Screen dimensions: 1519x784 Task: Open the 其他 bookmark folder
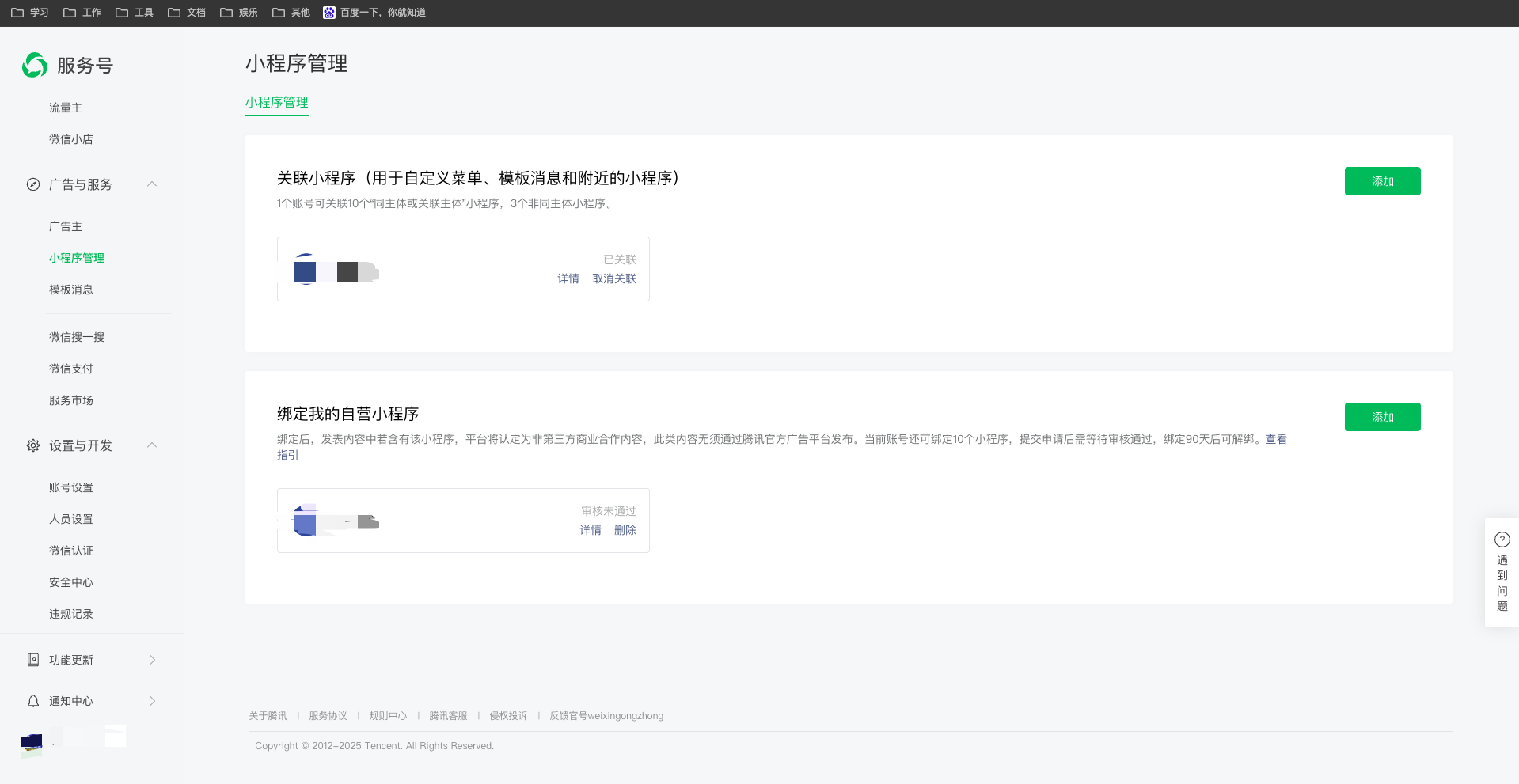coord(291,13)
